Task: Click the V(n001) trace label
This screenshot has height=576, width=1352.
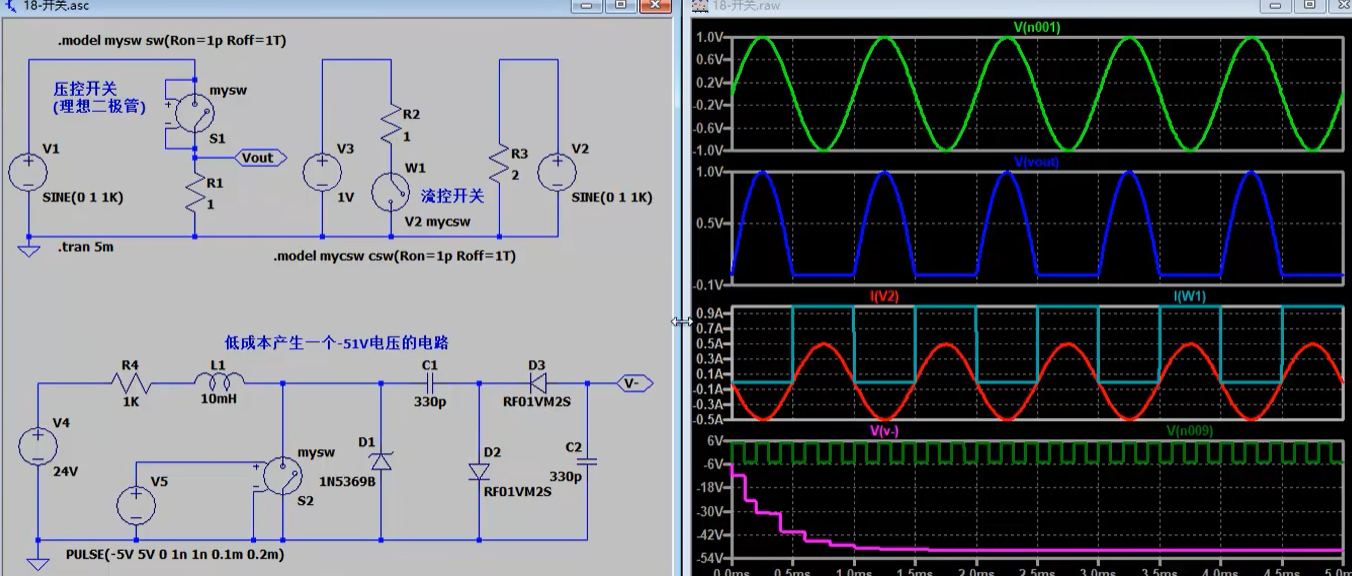Action: pyautogui.click(x=1036, y=28)
